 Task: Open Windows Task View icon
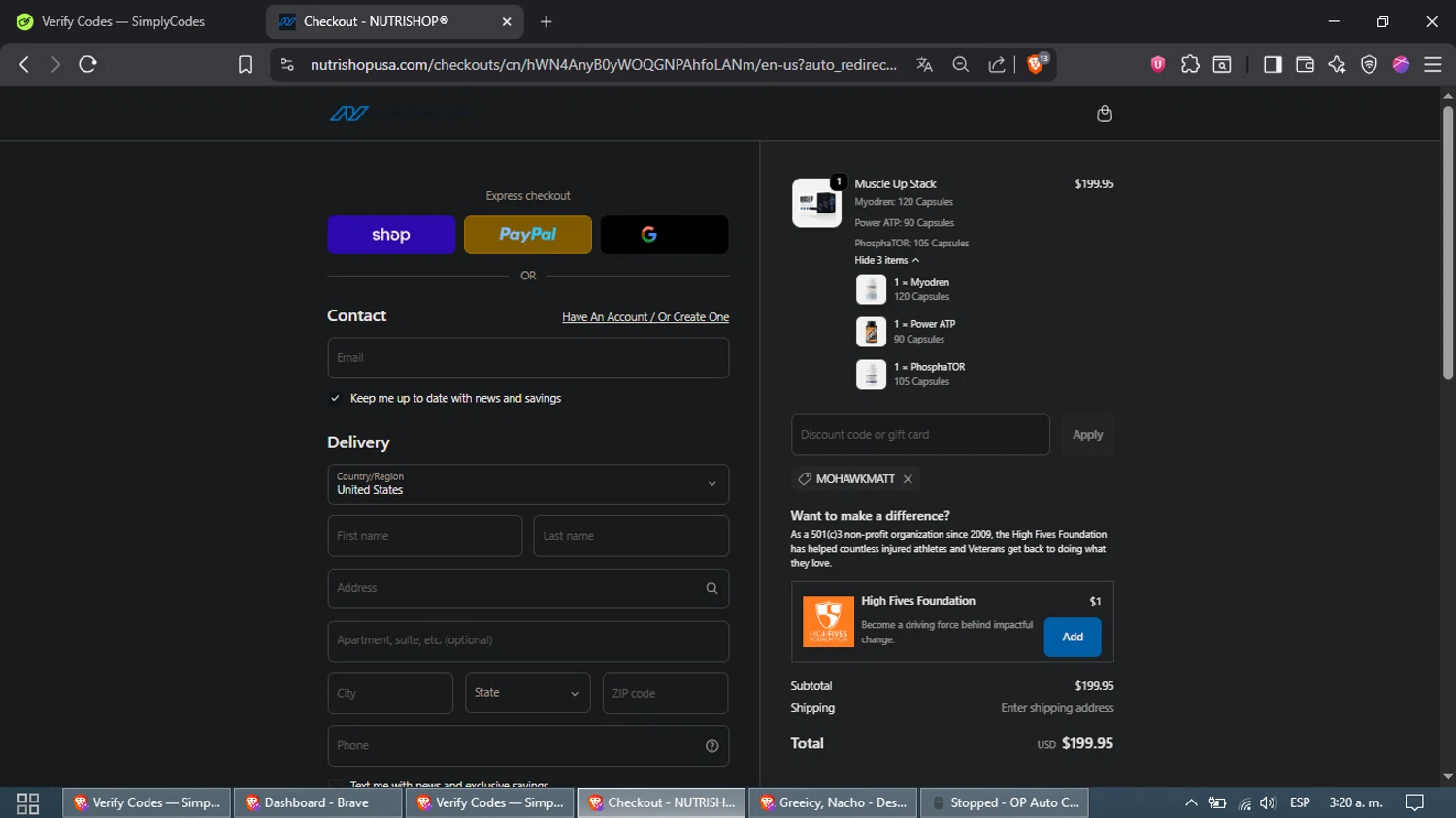click(28, 803)
